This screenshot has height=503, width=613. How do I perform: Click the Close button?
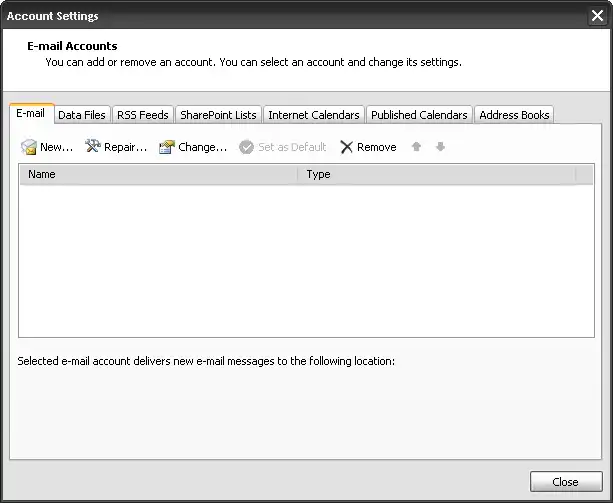(566, 482)
